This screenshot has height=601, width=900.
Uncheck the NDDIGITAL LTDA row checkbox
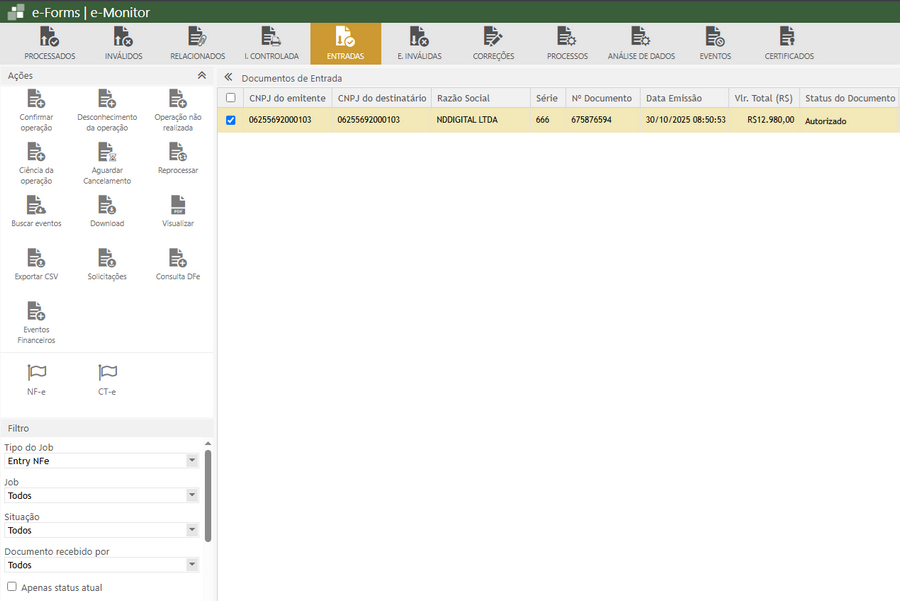tap(231, 120)
